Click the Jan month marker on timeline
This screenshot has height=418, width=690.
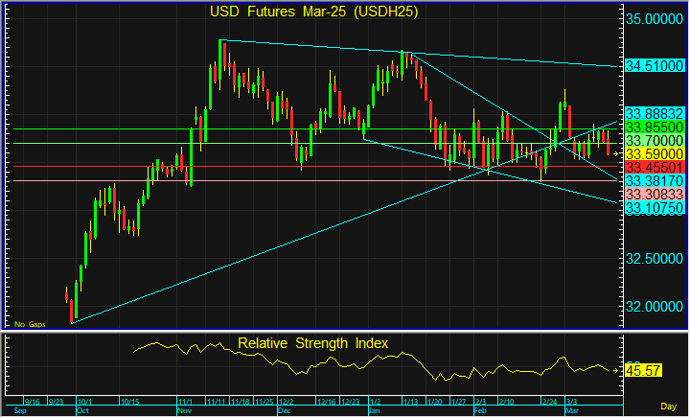[x=374, y=410]
